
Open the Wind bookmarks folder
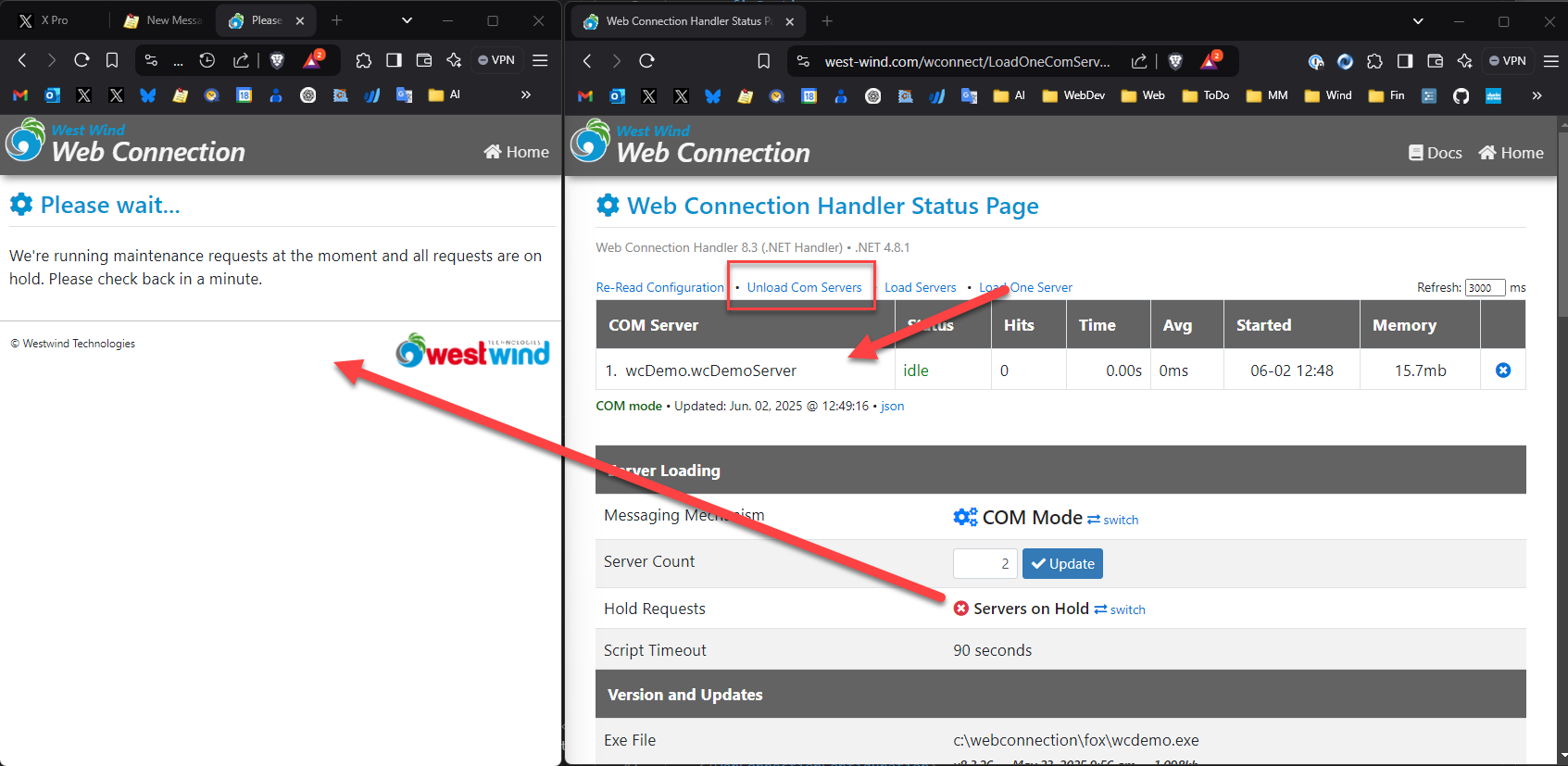[1328, 95]
